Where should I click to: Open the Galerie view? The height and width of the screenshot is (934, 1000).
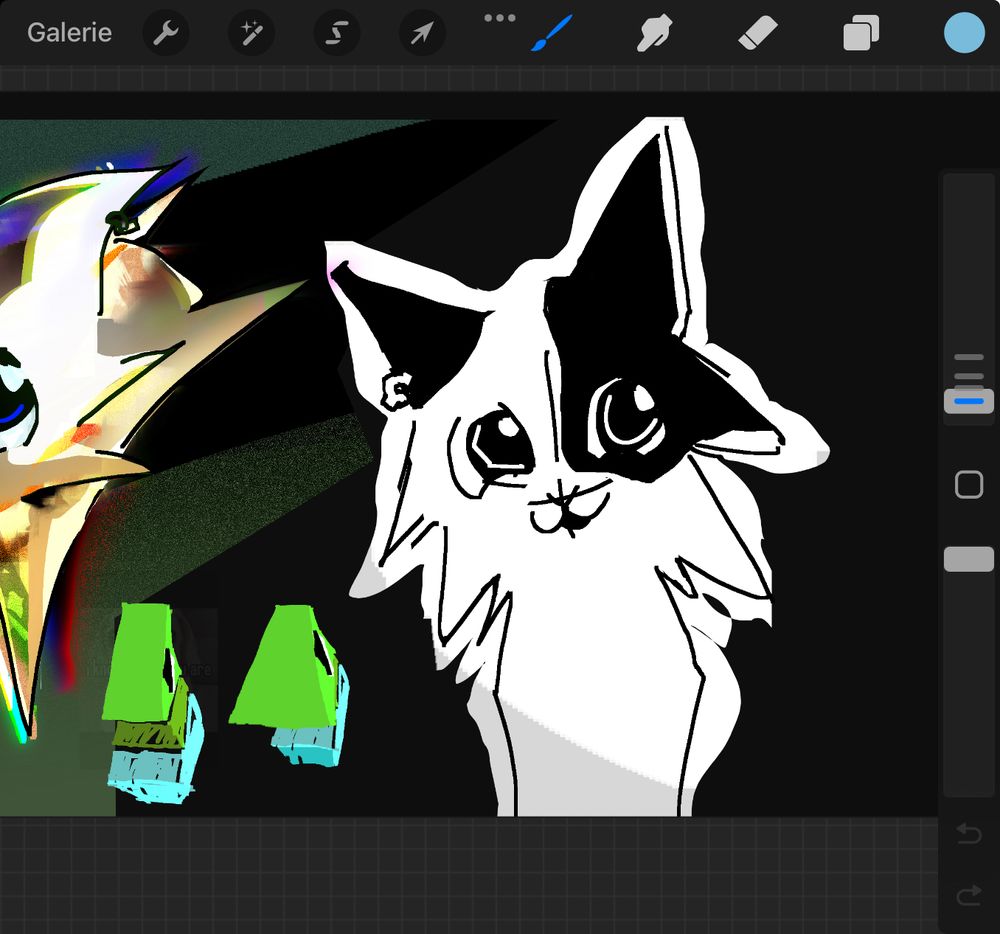click(69, 32)
